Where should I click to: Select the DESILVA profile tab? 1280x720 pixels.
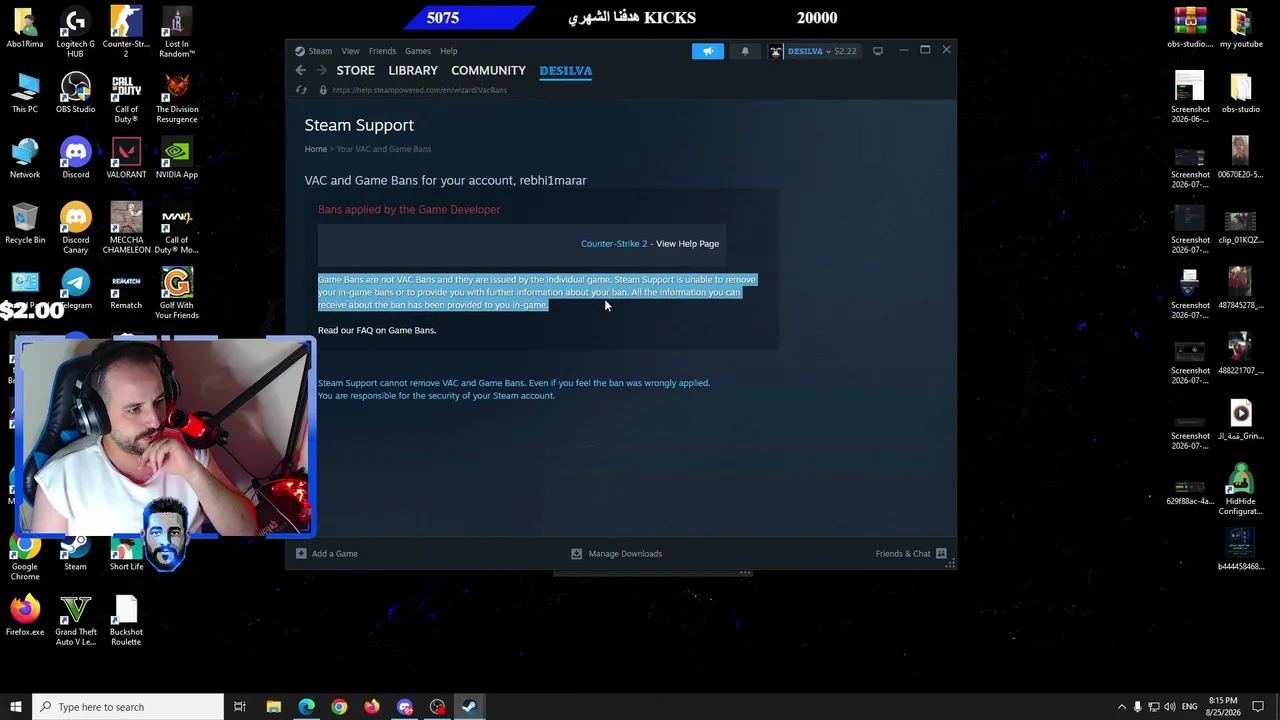tap(566, 71)
